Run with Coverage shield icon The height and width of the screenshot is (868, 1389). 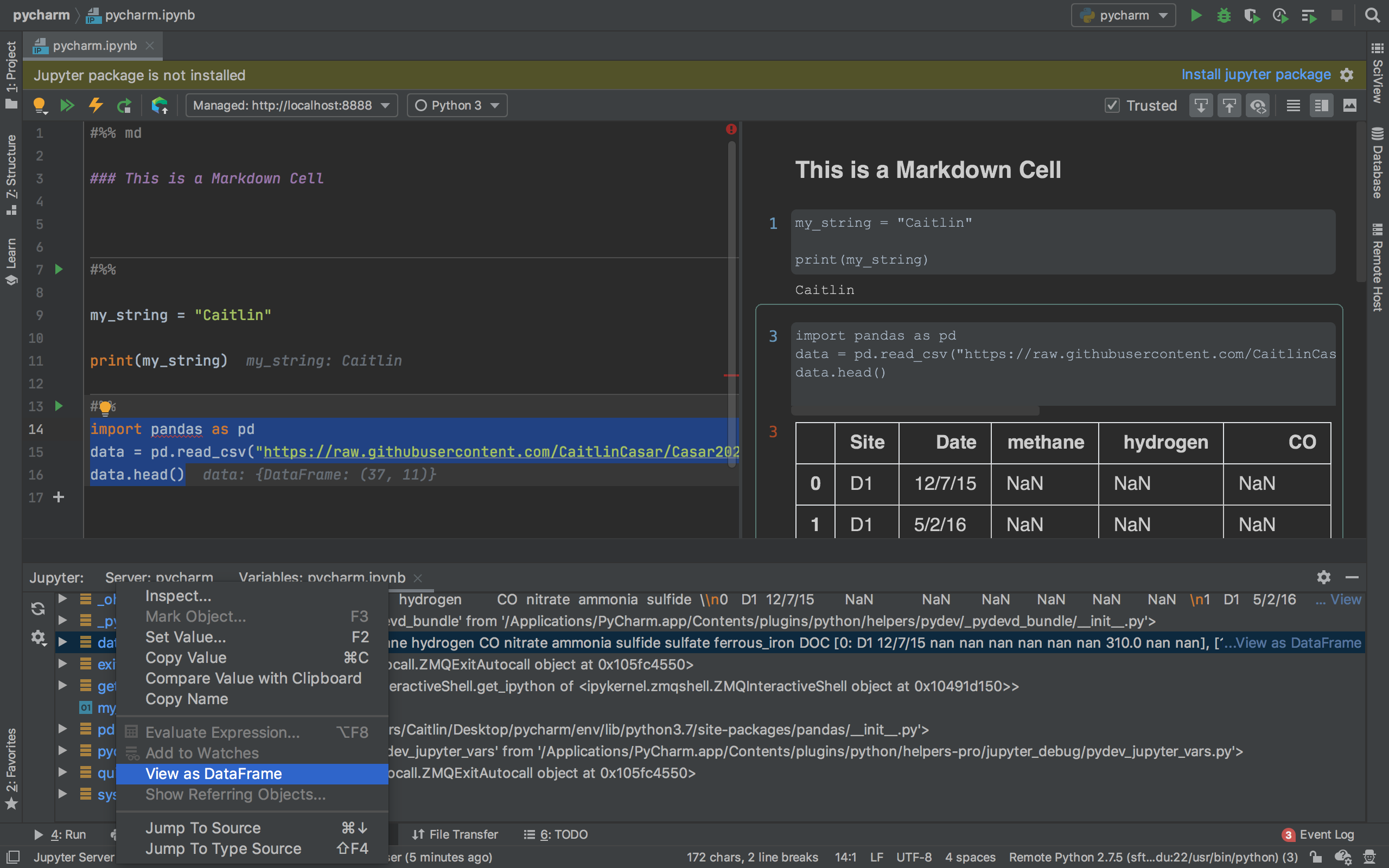(1252, 16)
